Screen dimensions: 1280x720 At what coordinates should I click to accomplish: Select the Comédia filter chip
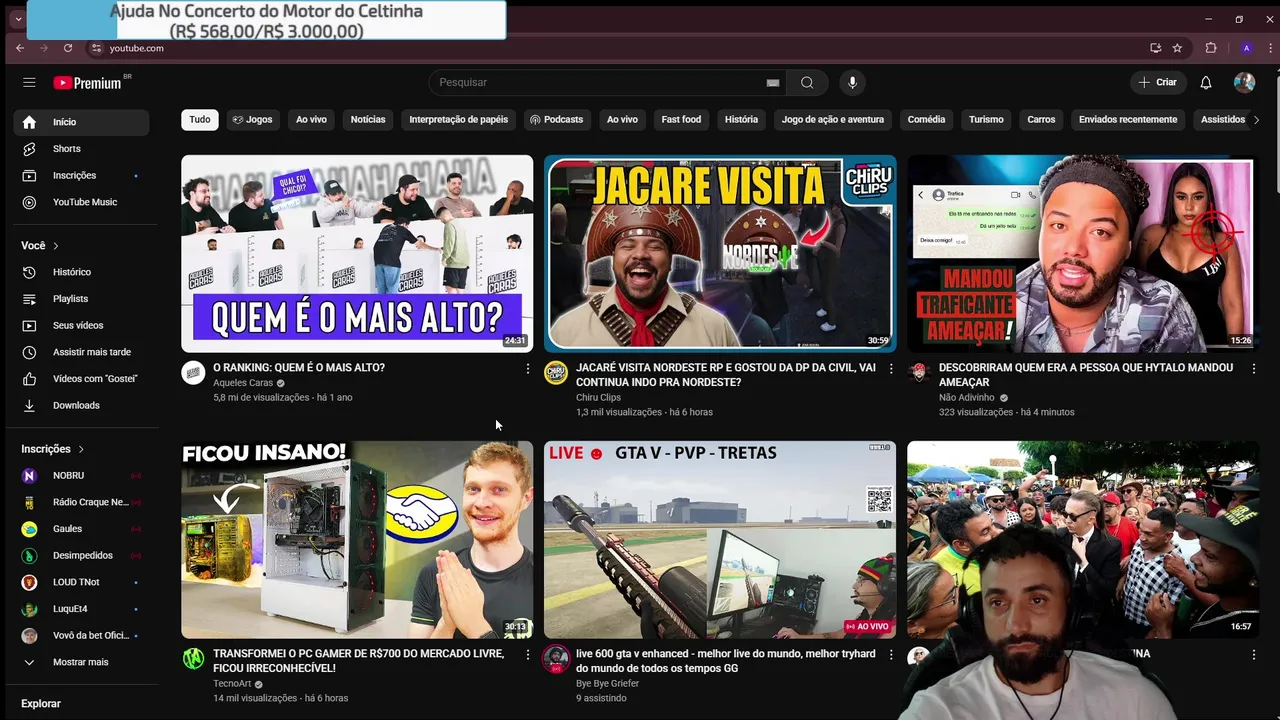click(926, 120)
